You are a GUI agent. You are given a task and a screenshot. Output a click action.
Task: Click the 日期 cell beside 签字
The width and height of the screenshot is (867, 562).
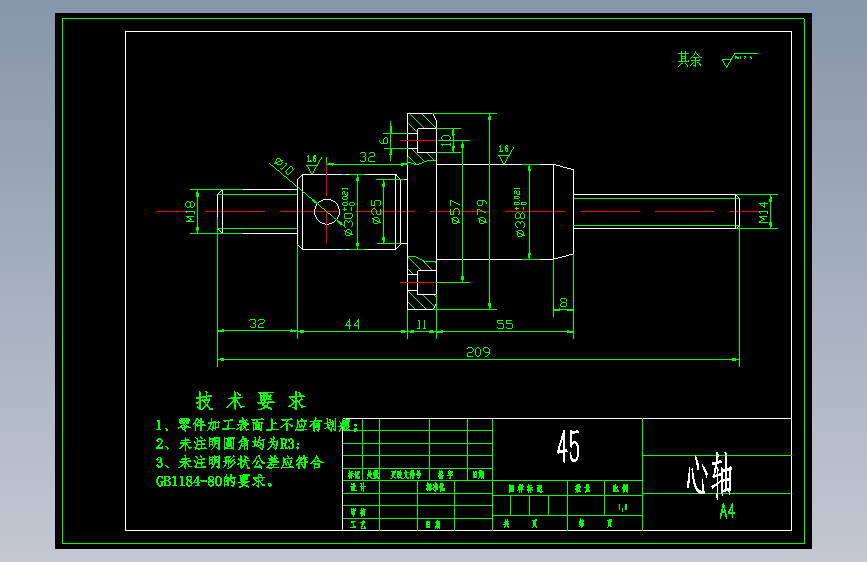pyautogui.click(x=478, y=475)
